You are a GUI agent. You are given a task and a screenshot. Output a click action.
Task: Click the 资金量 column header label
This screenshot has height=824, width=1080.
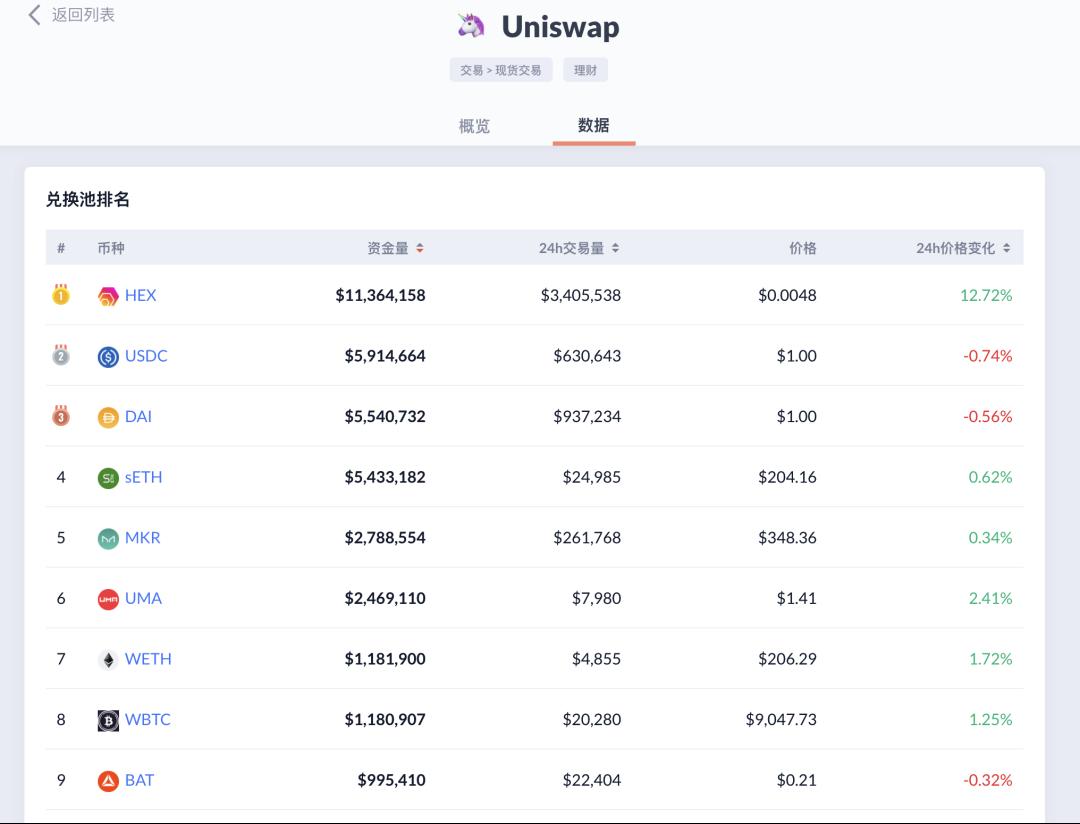pyautogui.click(x=388, y=248)
